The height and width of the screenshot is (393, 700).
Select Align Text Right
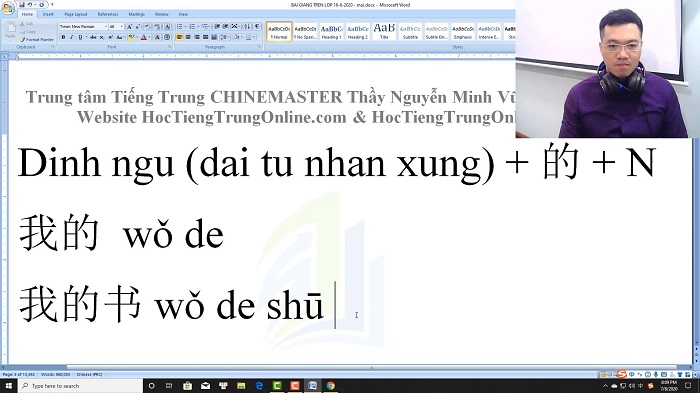[x=197, y=37]
